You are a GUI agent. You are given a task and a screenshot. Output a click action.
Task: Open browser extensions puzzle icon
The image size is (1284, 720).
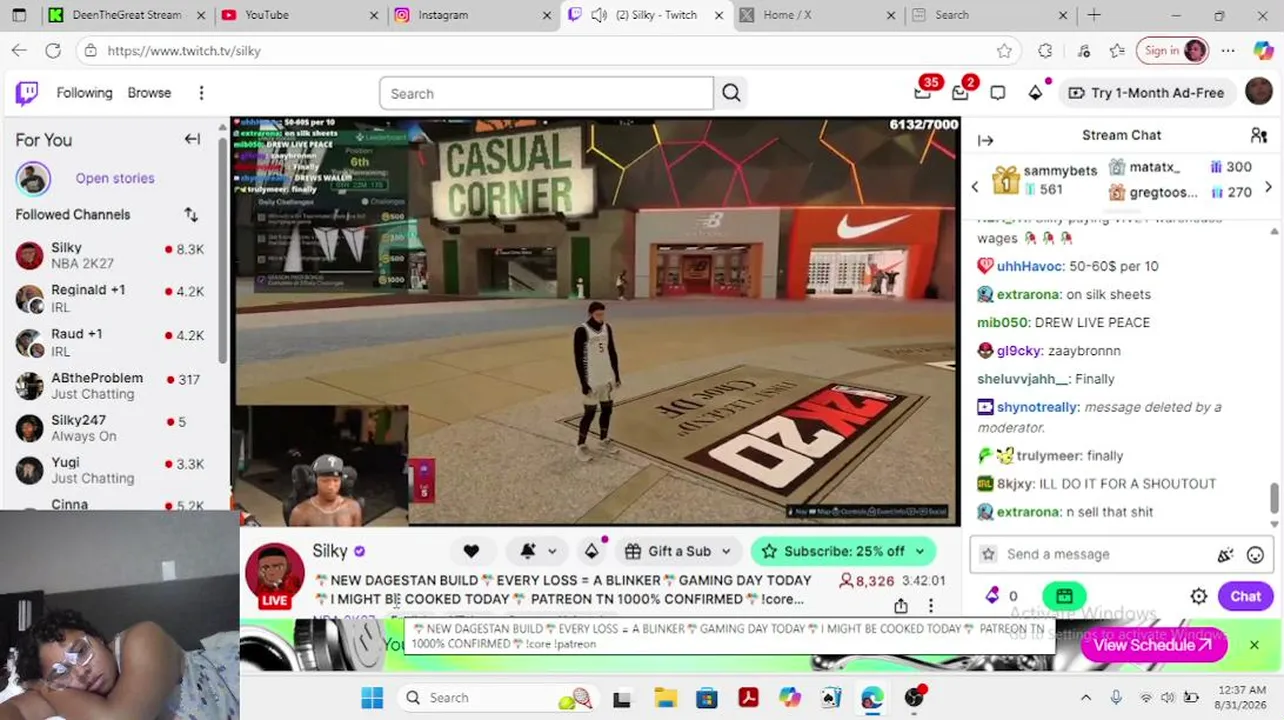click(x=1045, y=51)
